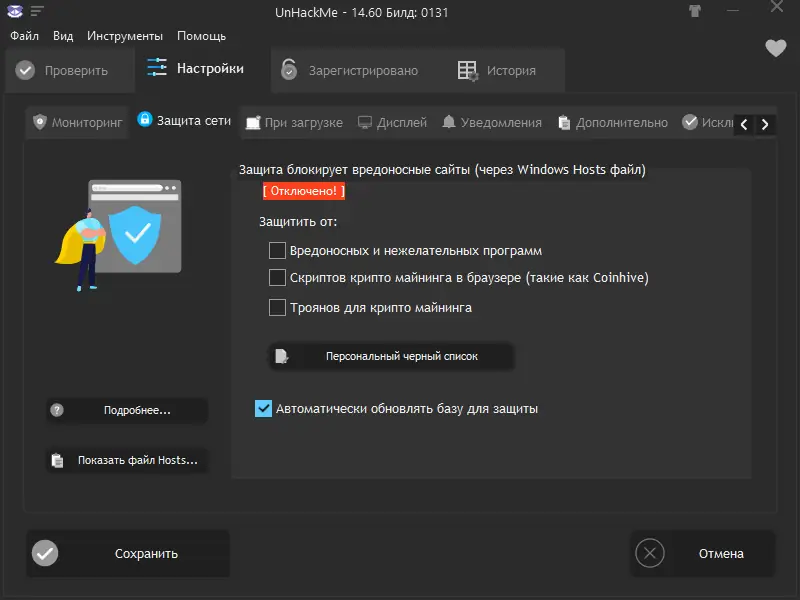Enable protection from Троянов для крипто майнинга
Screen dimensions: 800x600
277,308
